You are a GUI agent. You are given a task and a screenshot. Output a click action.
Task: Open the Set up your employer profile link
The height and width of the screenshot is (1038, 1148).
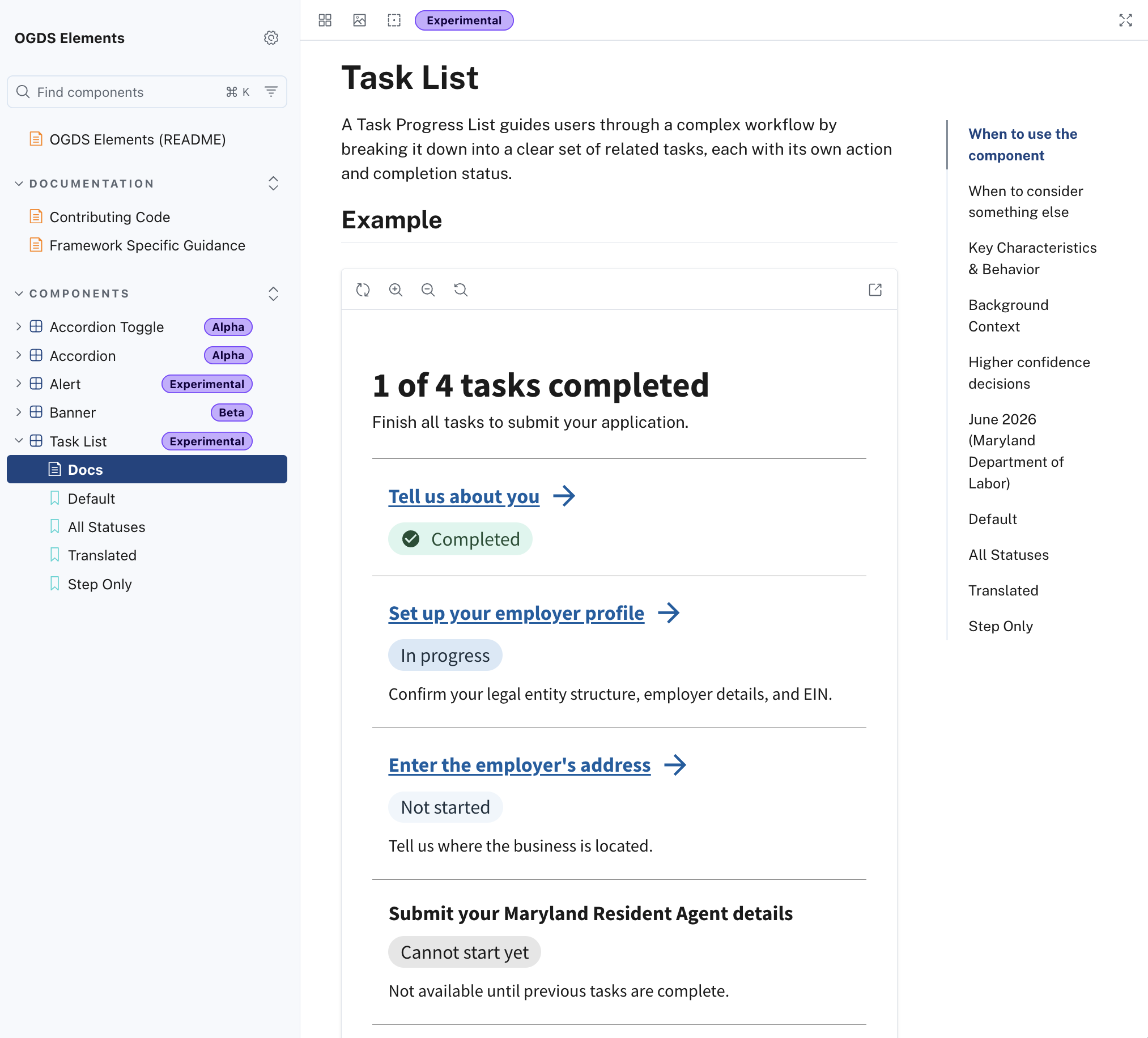click(516, 613)
